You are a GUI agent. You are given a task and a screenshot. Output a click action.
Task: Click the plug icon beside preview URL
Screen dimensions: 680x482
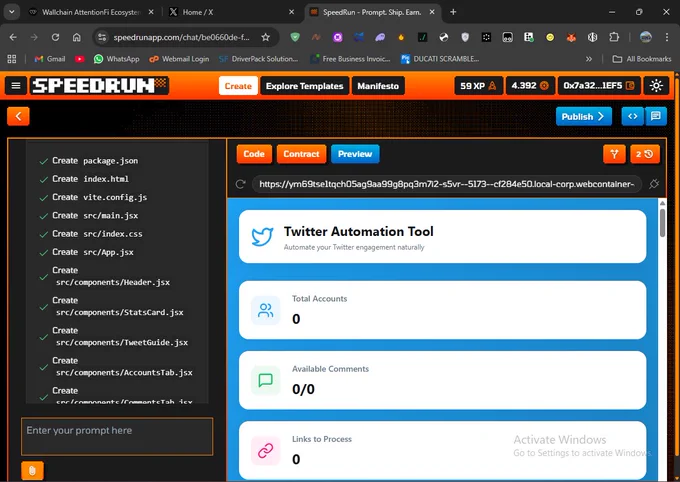tap(654, 184)
